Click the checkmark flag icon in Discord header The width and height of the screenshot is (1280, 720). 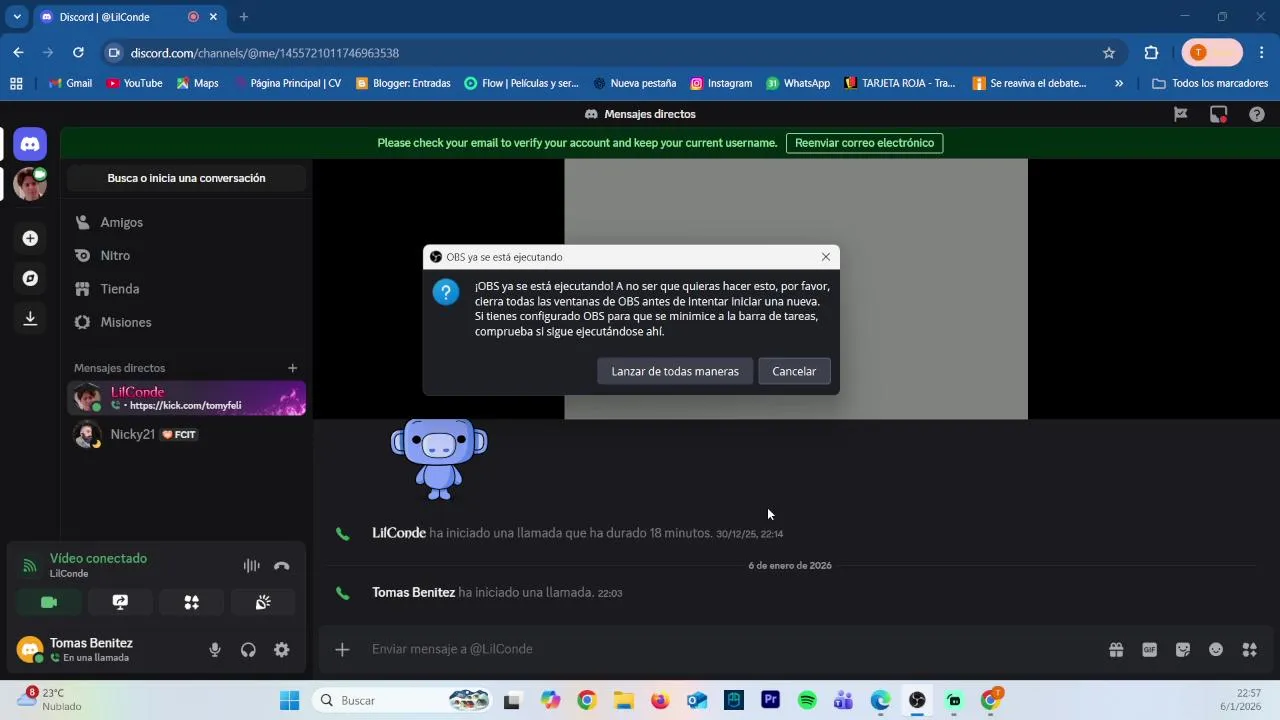tap(1181, 114)
